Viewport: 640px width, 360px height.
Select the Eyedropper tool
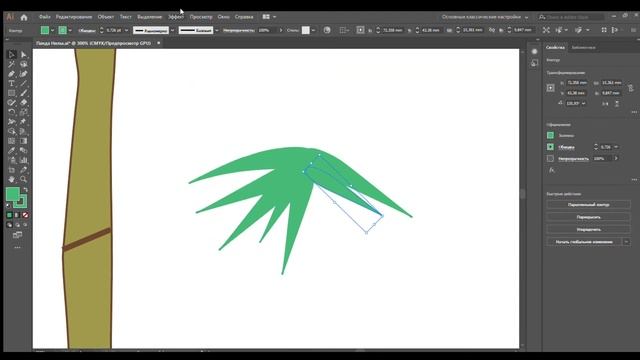(11, 151)
